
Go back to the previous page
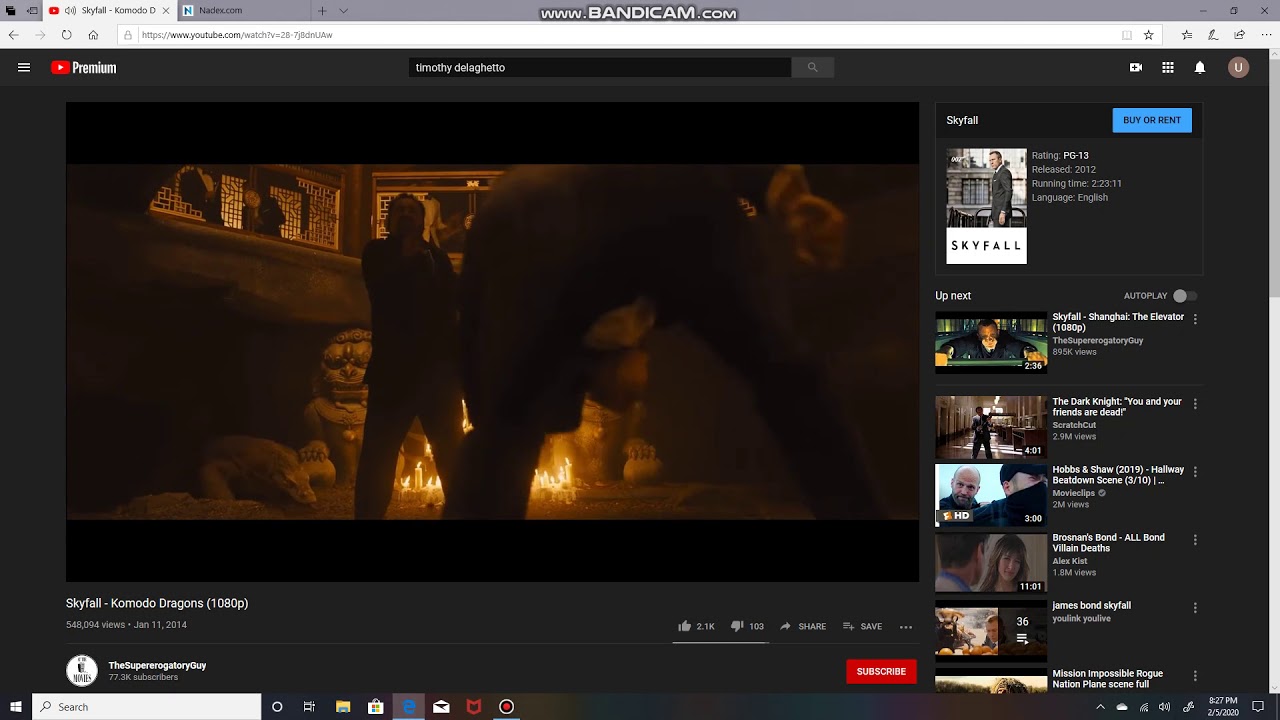(x=13, y=35)
